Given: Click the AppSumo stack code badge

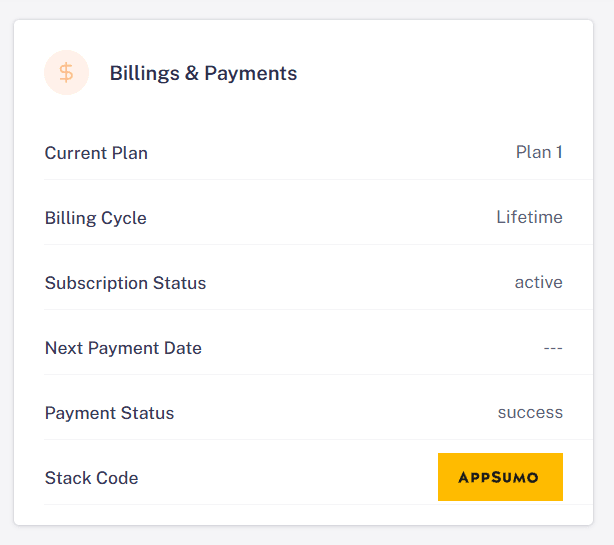Looking at the screenshot, I should (x=500, y=477).
